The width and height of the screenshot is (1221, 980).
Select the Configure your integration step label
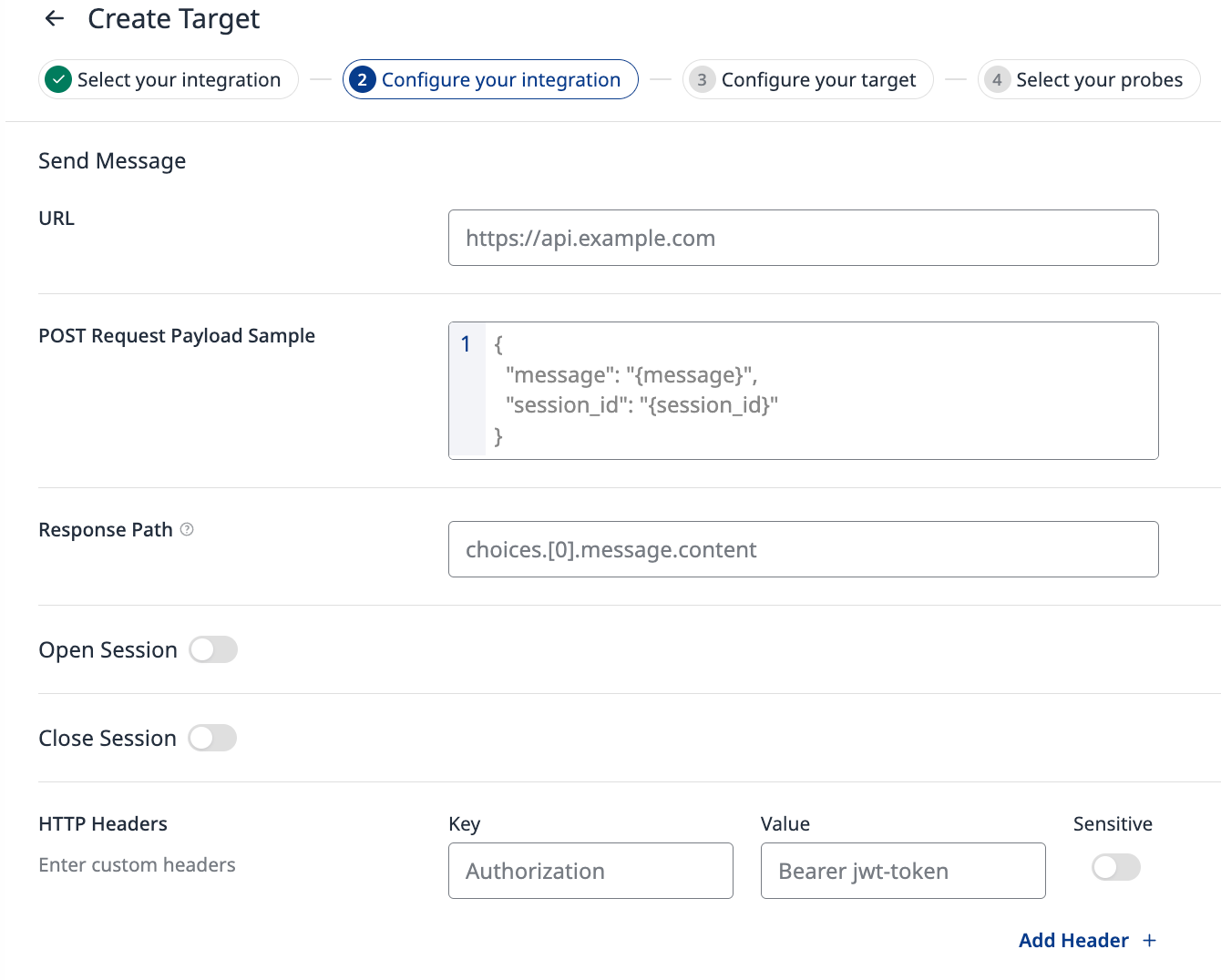[500, 80]
